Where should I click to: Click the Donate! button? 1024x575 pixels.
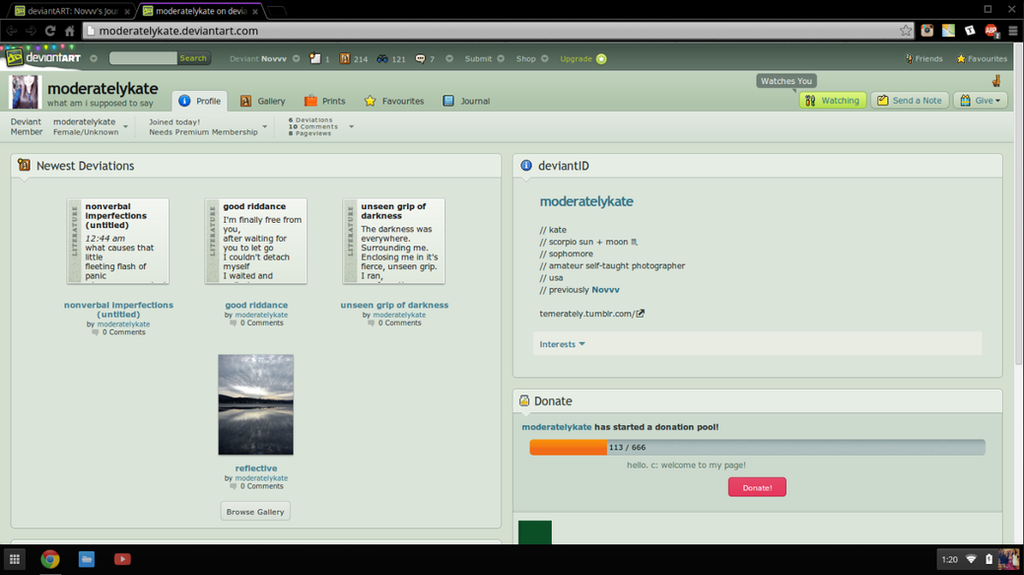point(757,487)
